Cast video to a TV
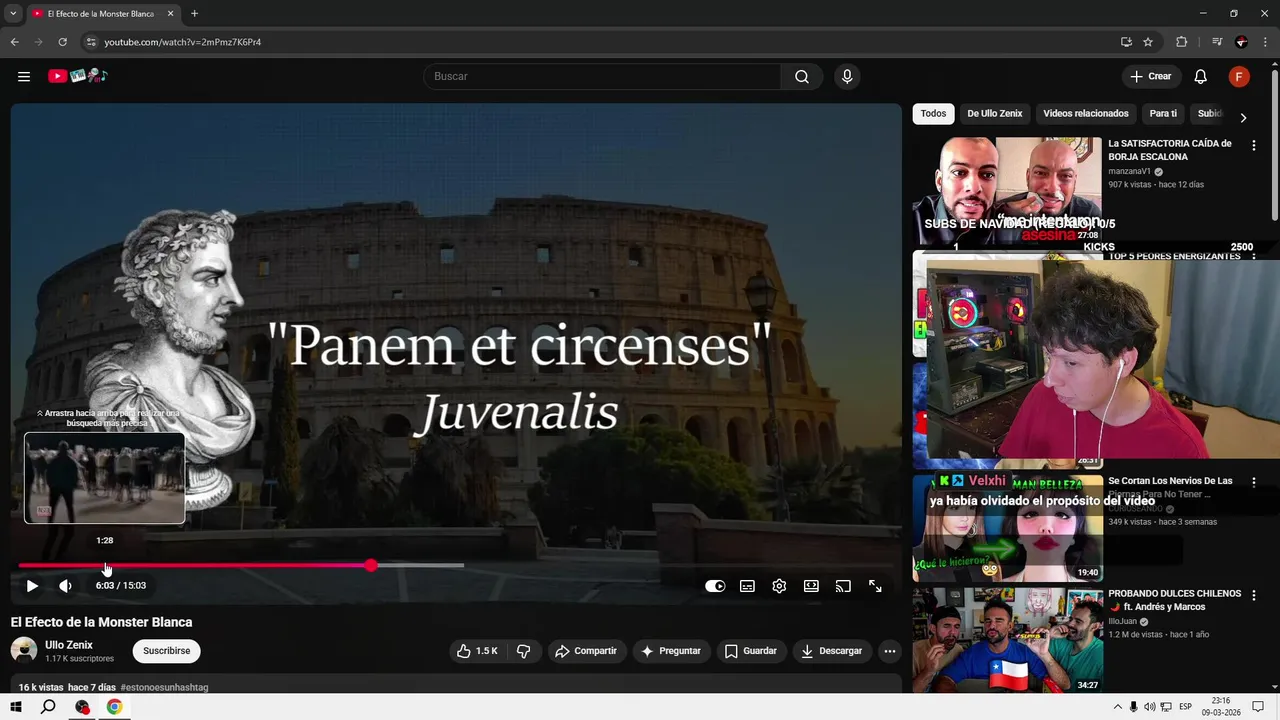 (x=843, y=586)
